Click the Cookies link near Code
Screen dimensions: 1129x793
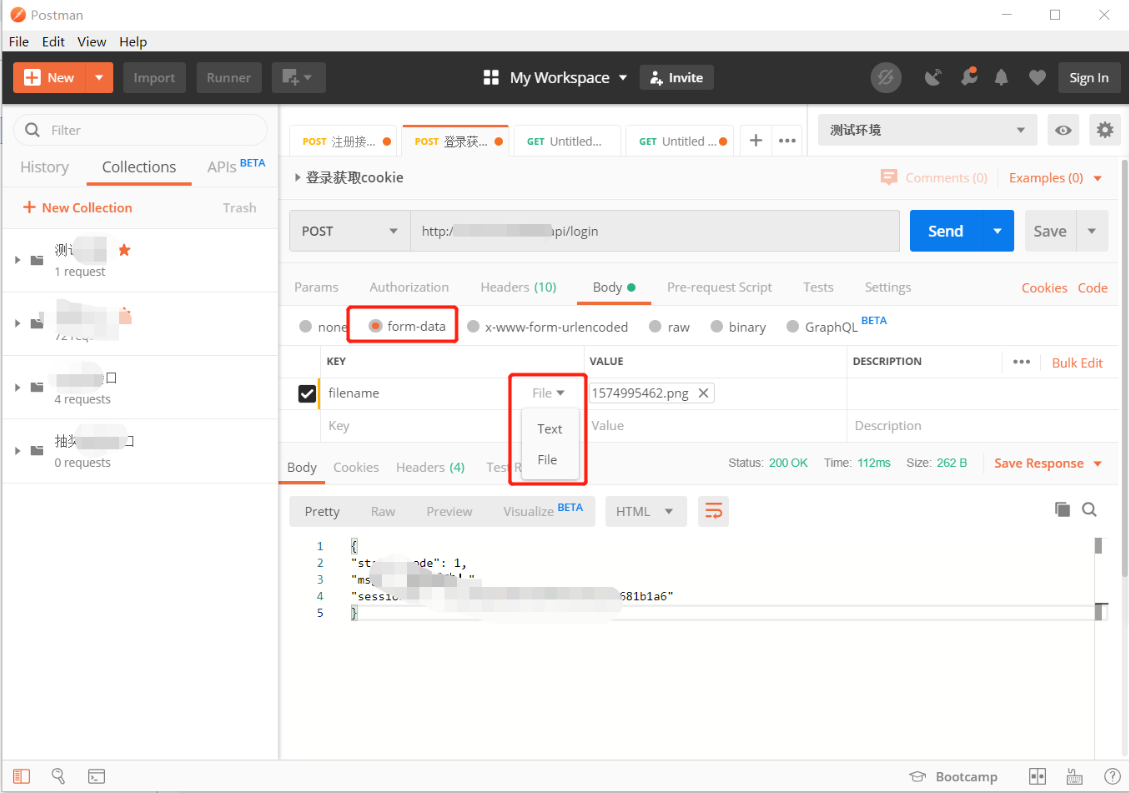pyautogui.click(x=1044, y=288)
